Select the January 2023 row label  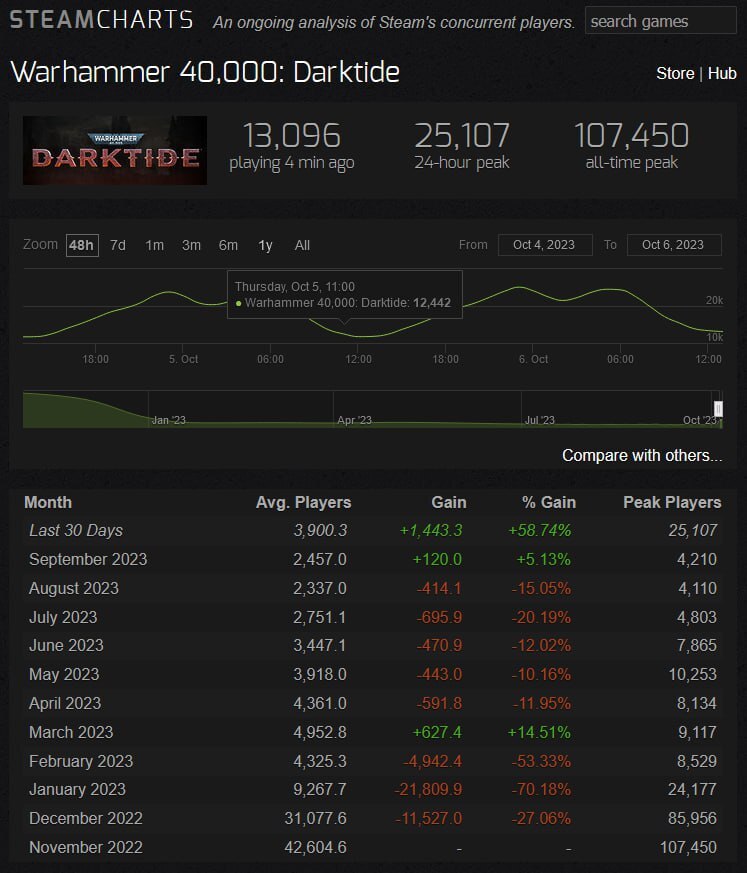[x=77, y=789]
